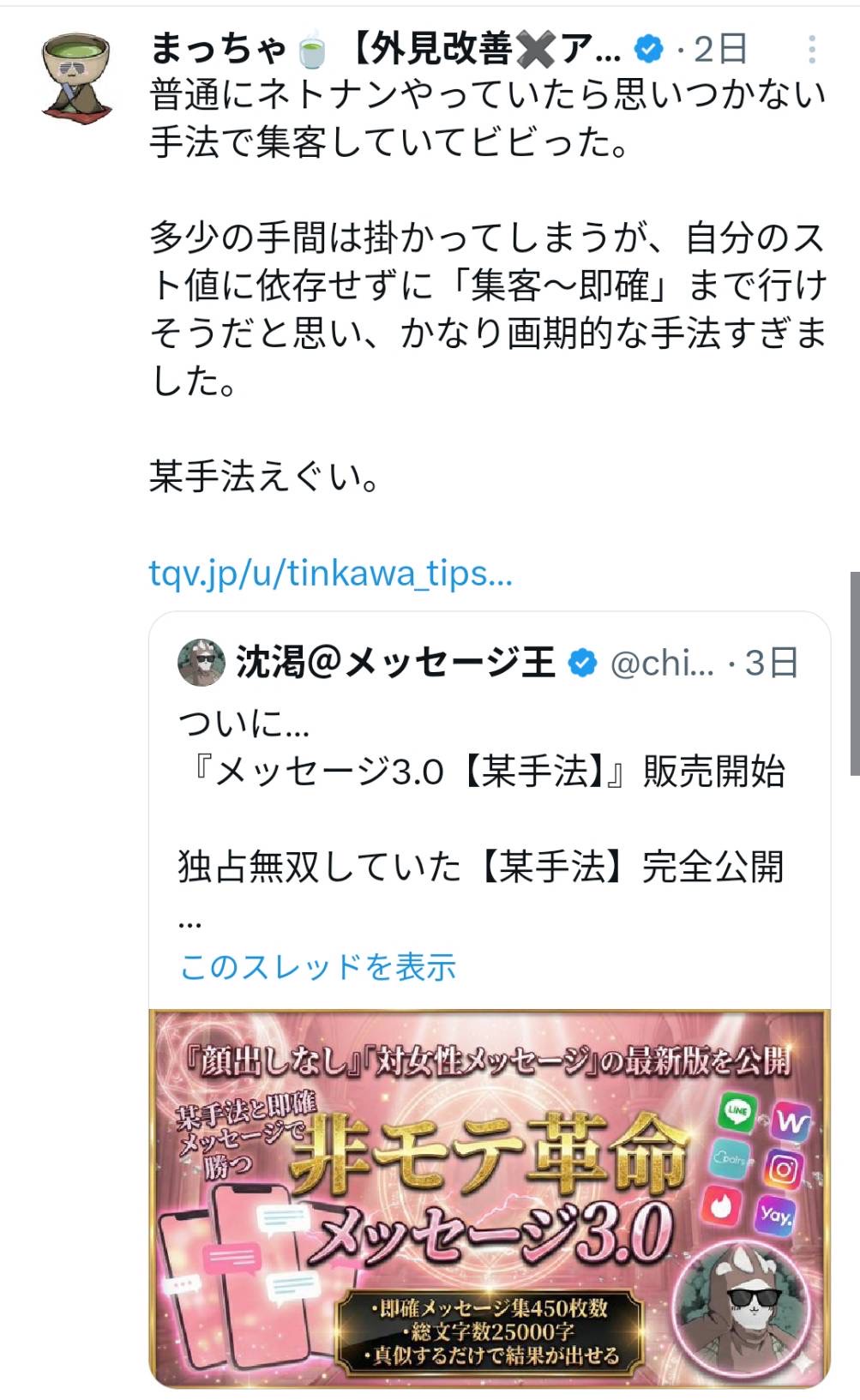Viewport: 860px width, 1400px height.
Task: Show this thread via このスレッドを表示
Action: tap(317, 966)
